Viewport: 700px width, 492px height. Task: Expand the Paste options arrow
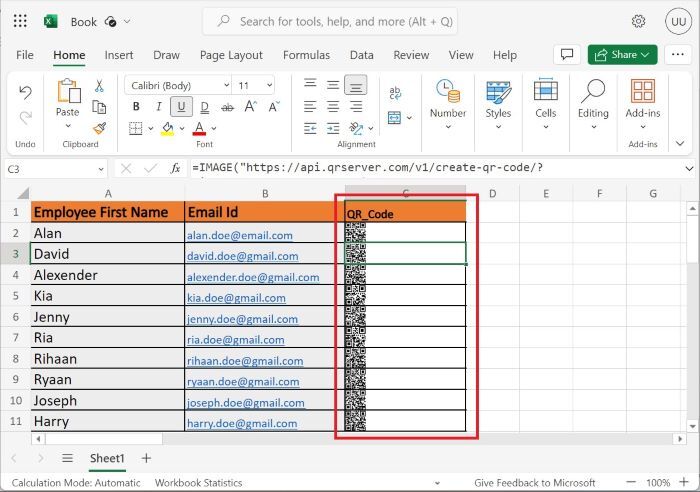(x=68, y=126)
